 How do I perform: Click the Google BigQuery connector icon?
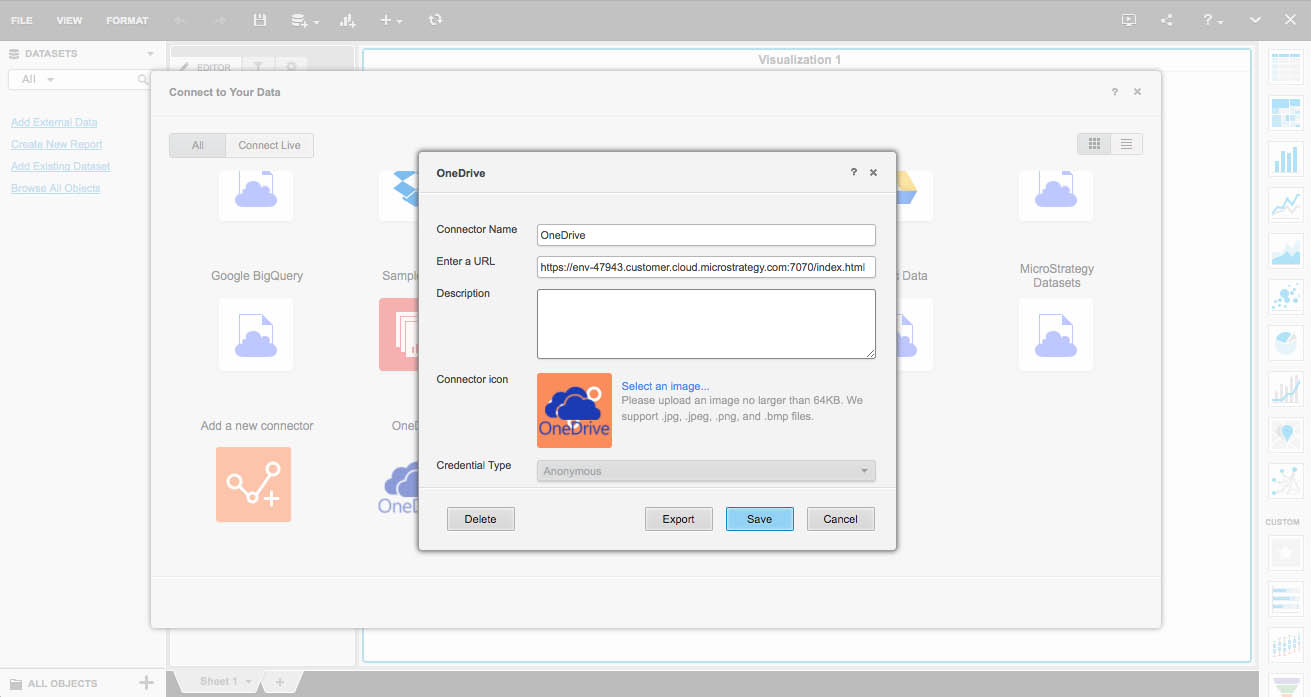click(256, 335)
